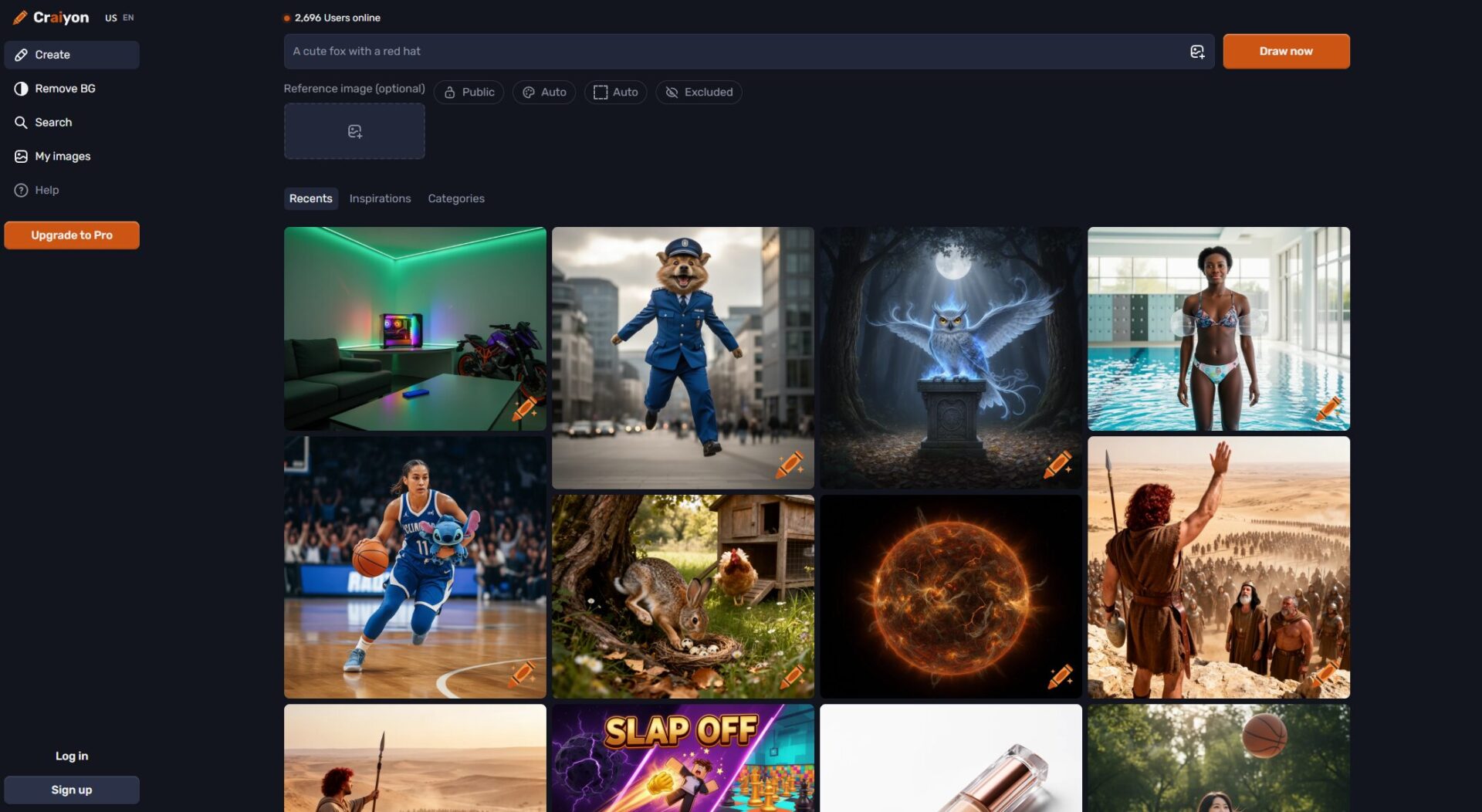Open the Help page
Image resolution: width=1482 pixels, height=812 pixels.
pyautogui.click(x=46, y=190)
